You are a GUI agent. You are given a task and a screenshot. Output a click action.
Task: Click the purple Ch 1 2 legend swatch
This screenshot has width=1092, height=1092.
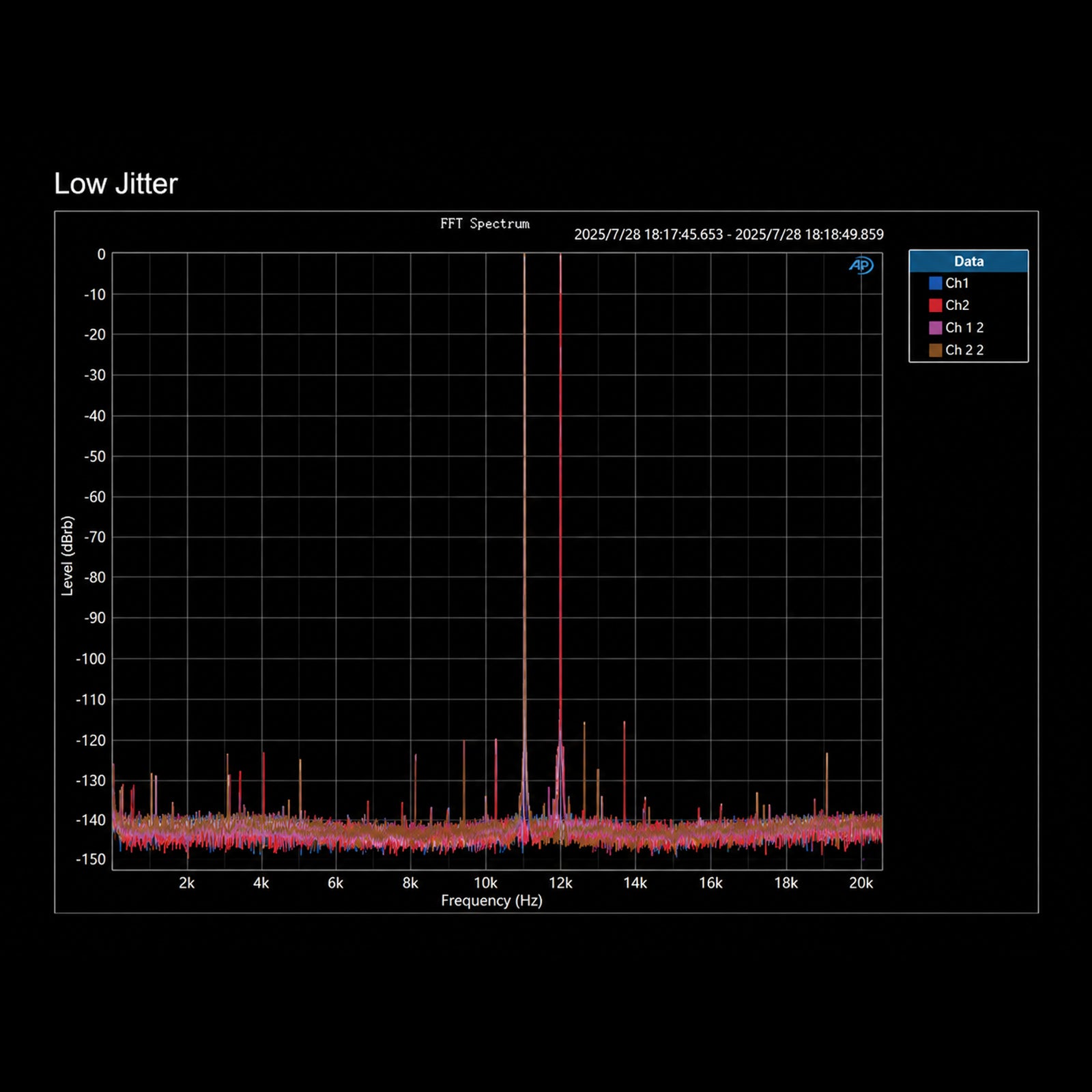pos(935,328)
